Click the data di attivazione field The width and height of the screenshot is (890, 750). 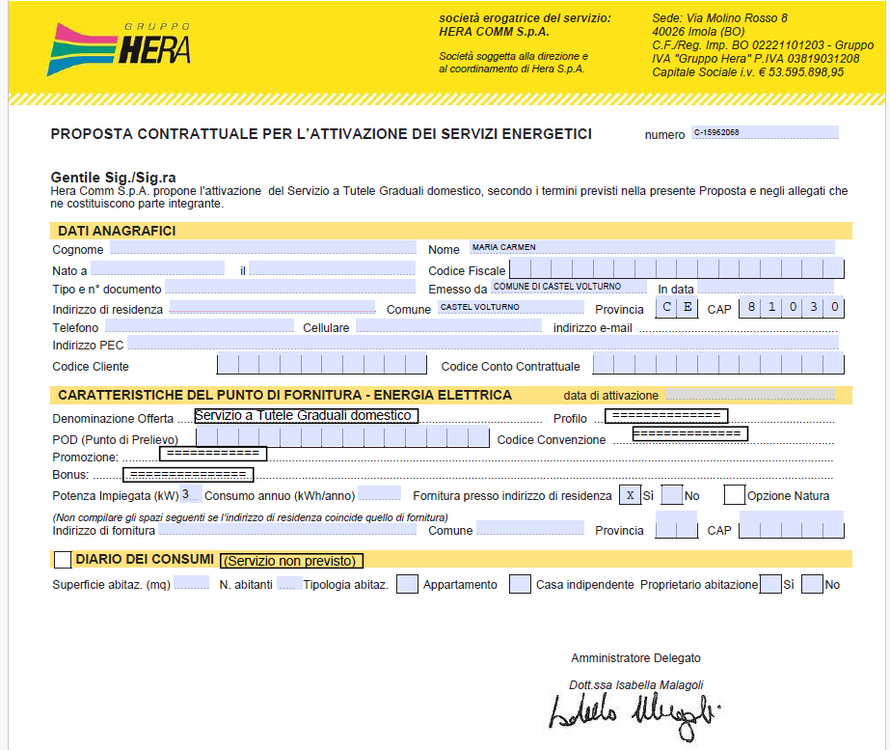point(750,394)
